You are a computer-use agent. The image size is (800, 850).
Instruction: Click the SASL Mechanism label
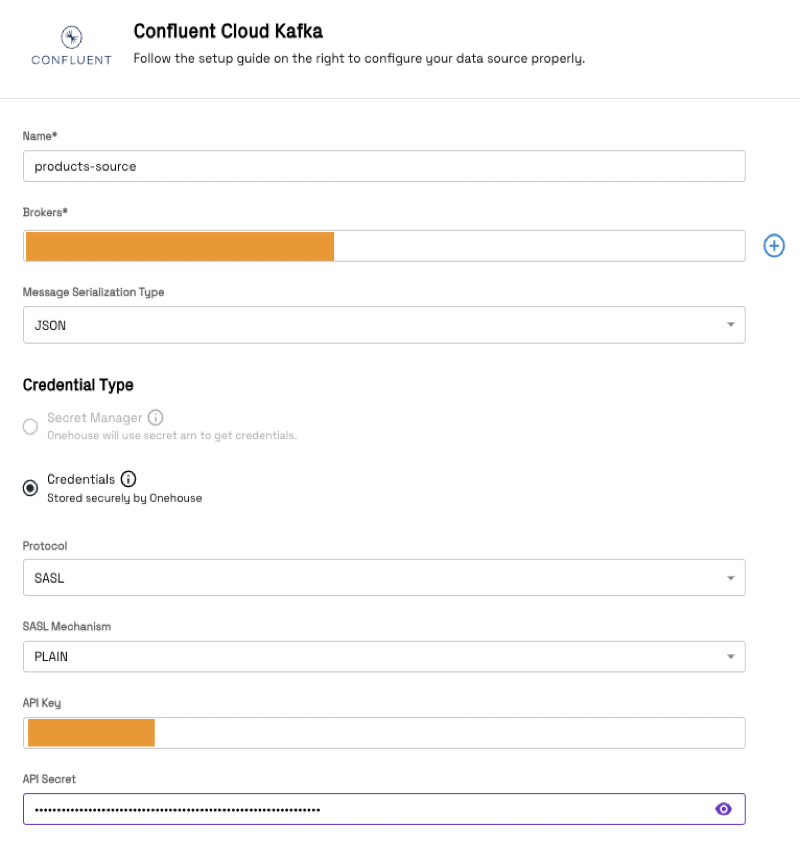pos(67,626)
